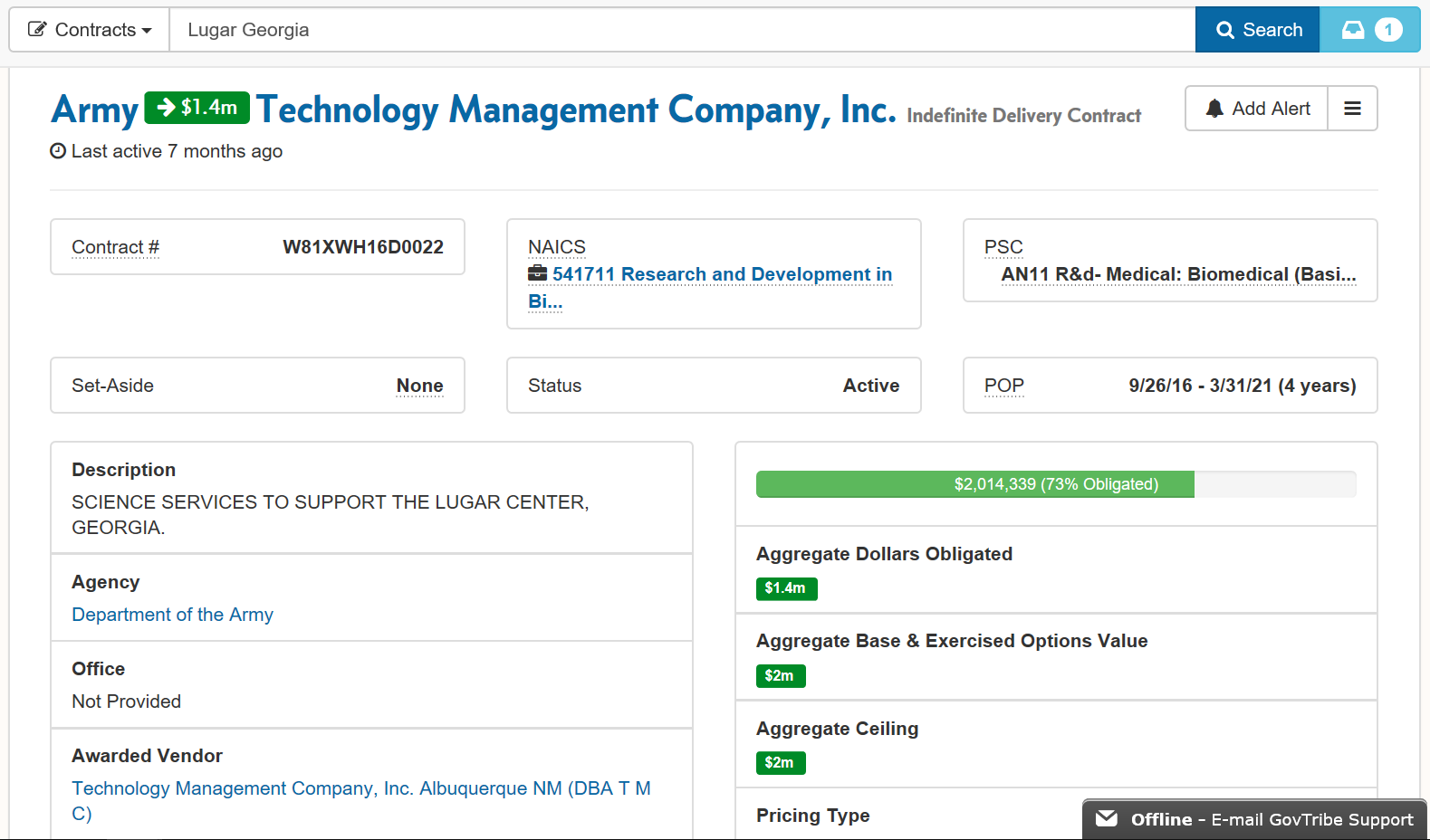1430x840 pixels.
Task: Open the Awarded Vendor Albuquerque NM link
Action: tap(360, 789)
